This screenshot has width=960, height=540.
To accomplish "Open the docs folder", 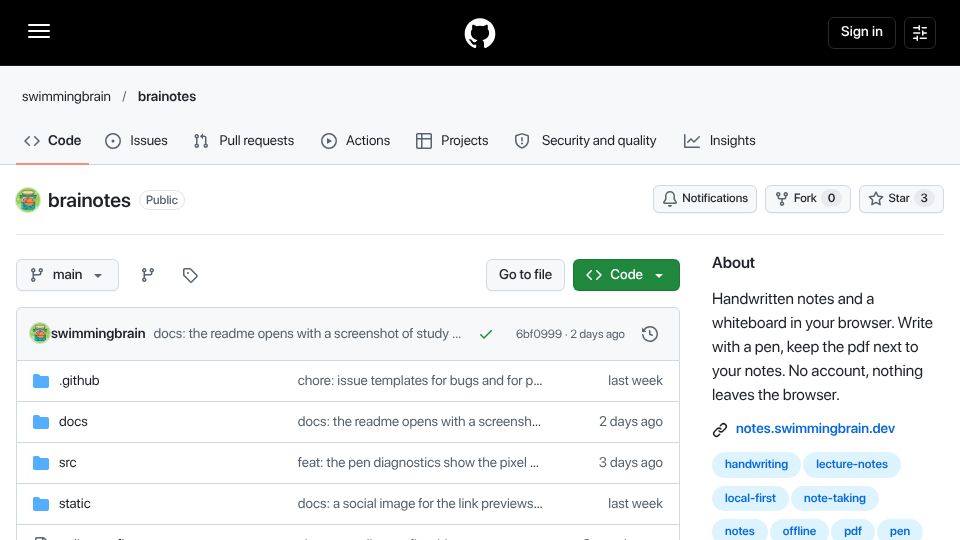I will (73, 422).
